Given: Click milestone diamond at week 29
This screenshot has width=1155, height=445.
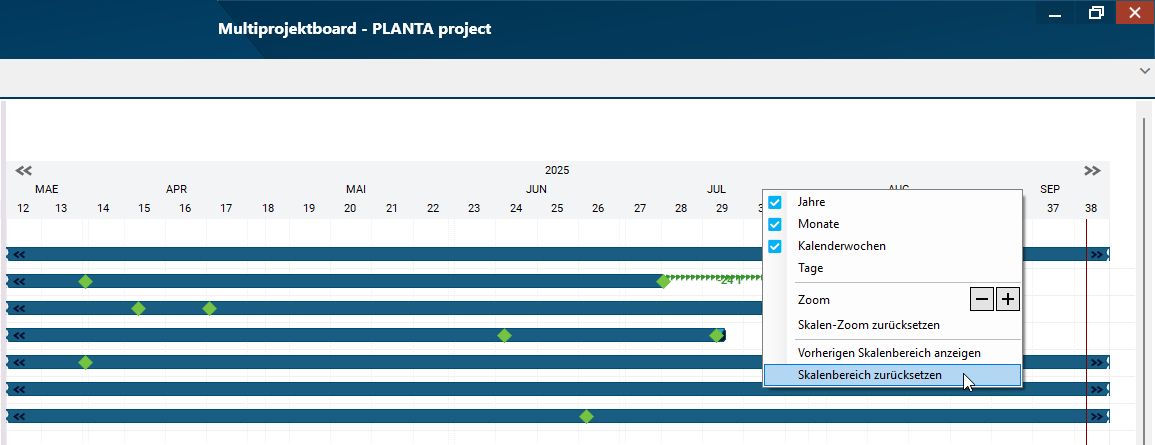Looking at the screenshot, I should (716, 335).
